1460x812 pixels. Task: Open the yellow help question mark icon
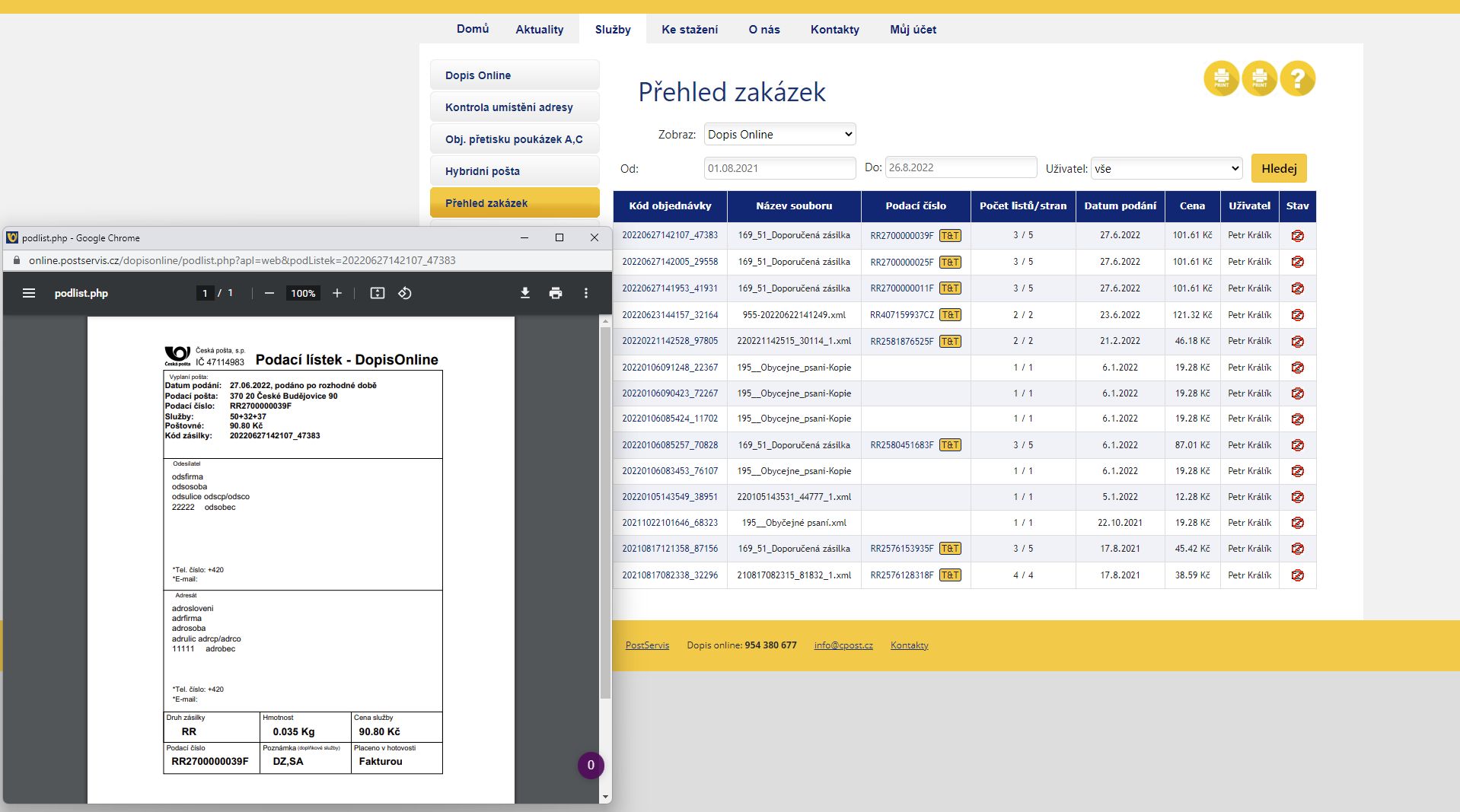point(1298,78)
